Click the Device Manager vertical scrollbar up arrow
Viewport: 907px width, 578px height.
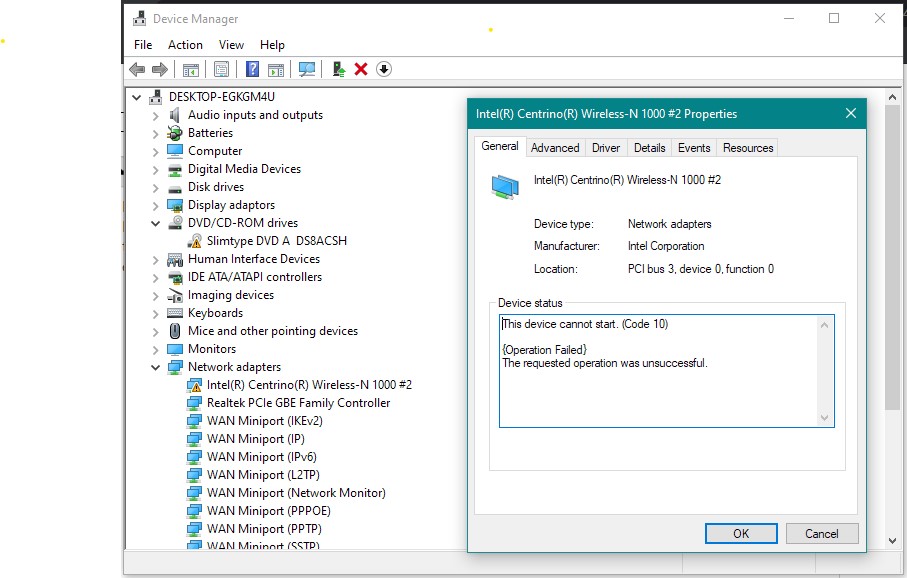892,97
